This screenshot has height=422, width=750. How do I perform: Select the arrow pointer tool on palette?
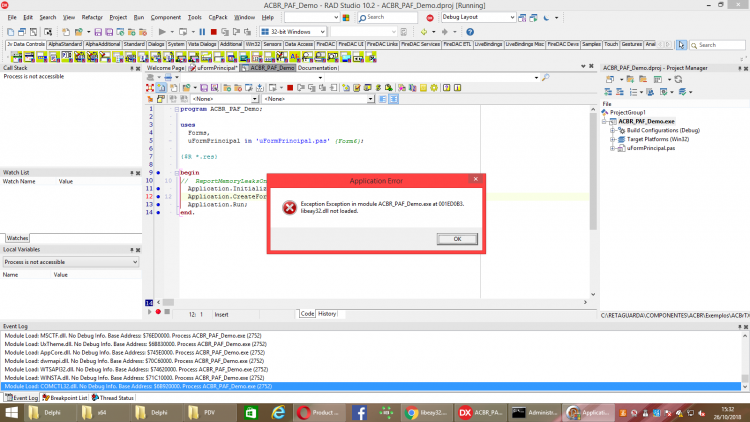(681, 45)
